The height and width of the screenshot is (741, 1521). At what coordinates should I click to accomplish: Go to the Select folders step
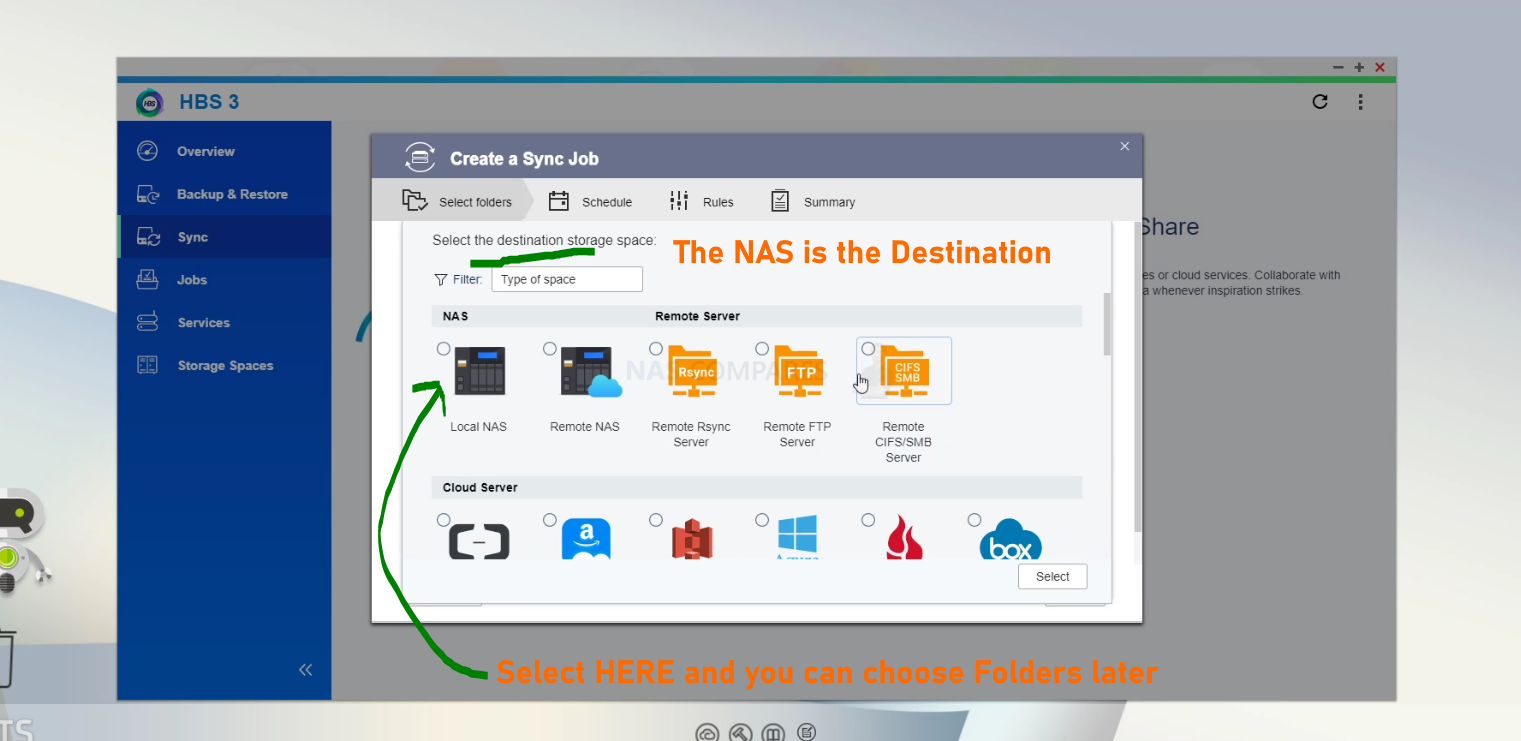coord(458,201)
